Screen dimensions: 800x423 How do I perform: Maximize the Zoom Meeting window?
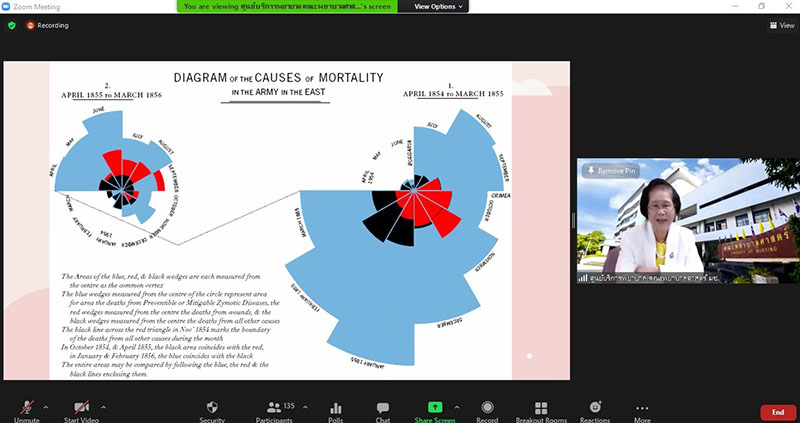tap(761, 6)
